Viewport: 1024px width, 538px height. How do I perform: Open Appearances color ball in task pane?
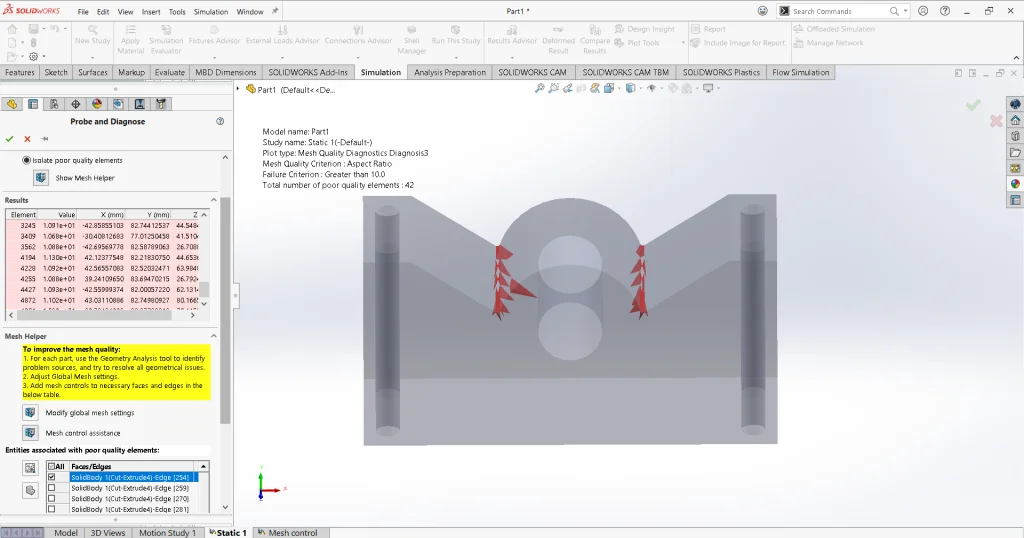tap(1015, 184)
